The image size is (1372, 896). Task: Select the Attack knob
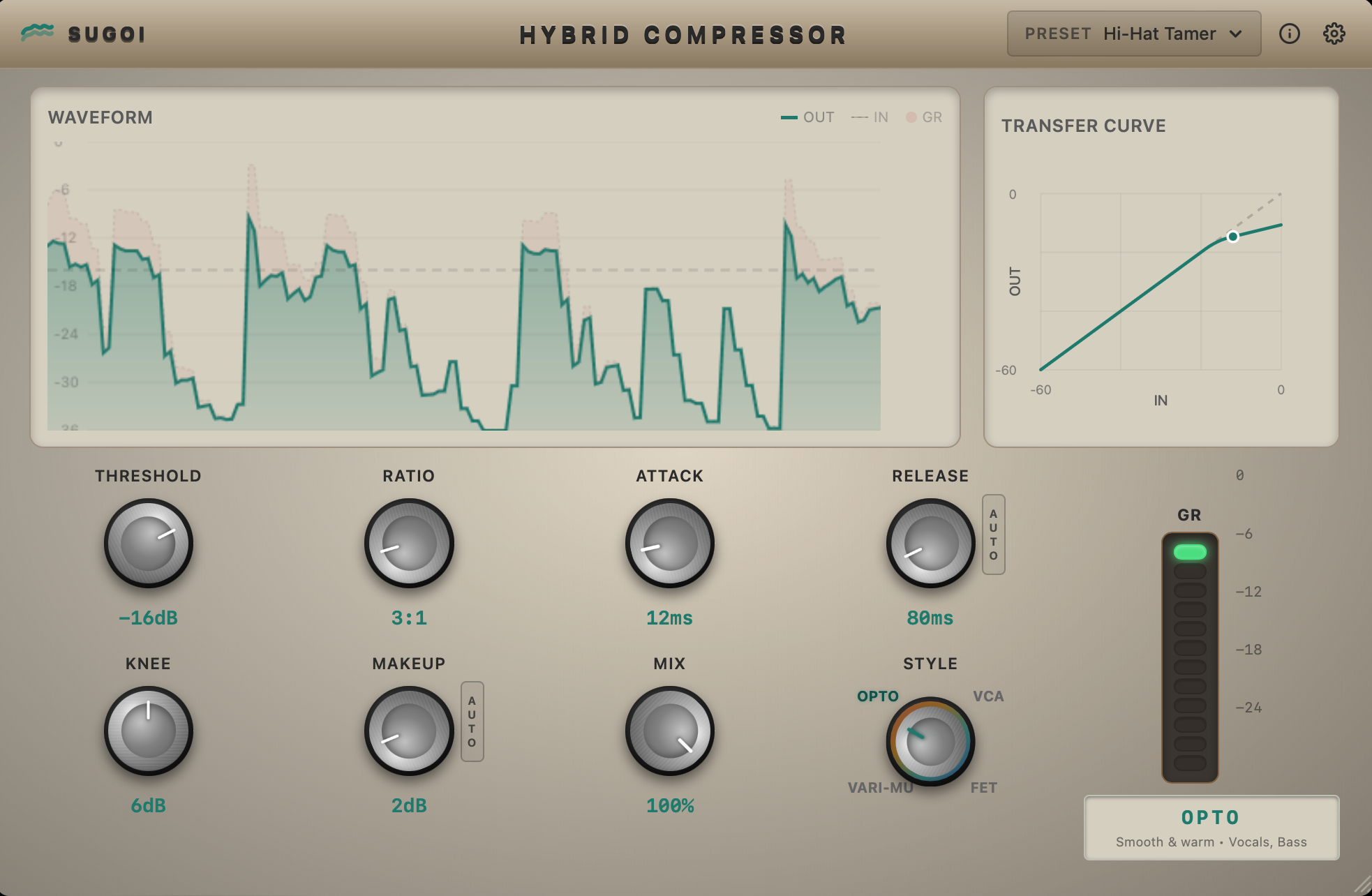click(x=670, y=544)
